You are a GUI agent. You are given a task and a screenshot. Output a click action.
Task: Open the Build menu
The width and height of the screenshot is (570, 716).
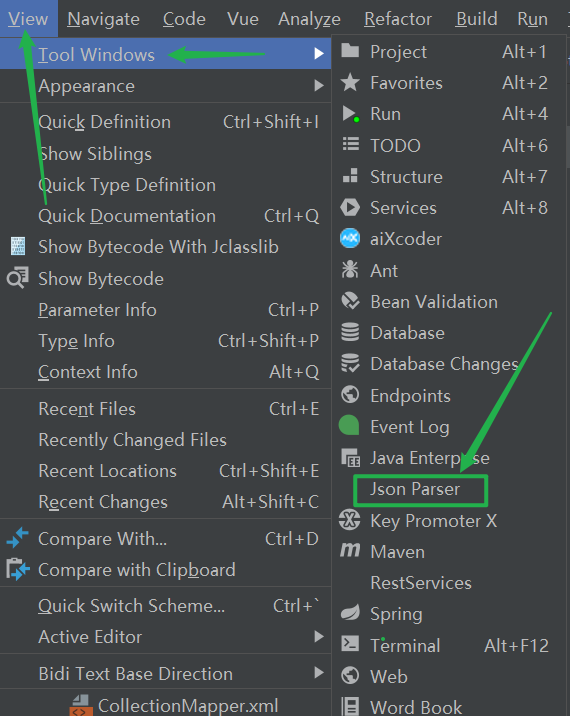[476, 19]
